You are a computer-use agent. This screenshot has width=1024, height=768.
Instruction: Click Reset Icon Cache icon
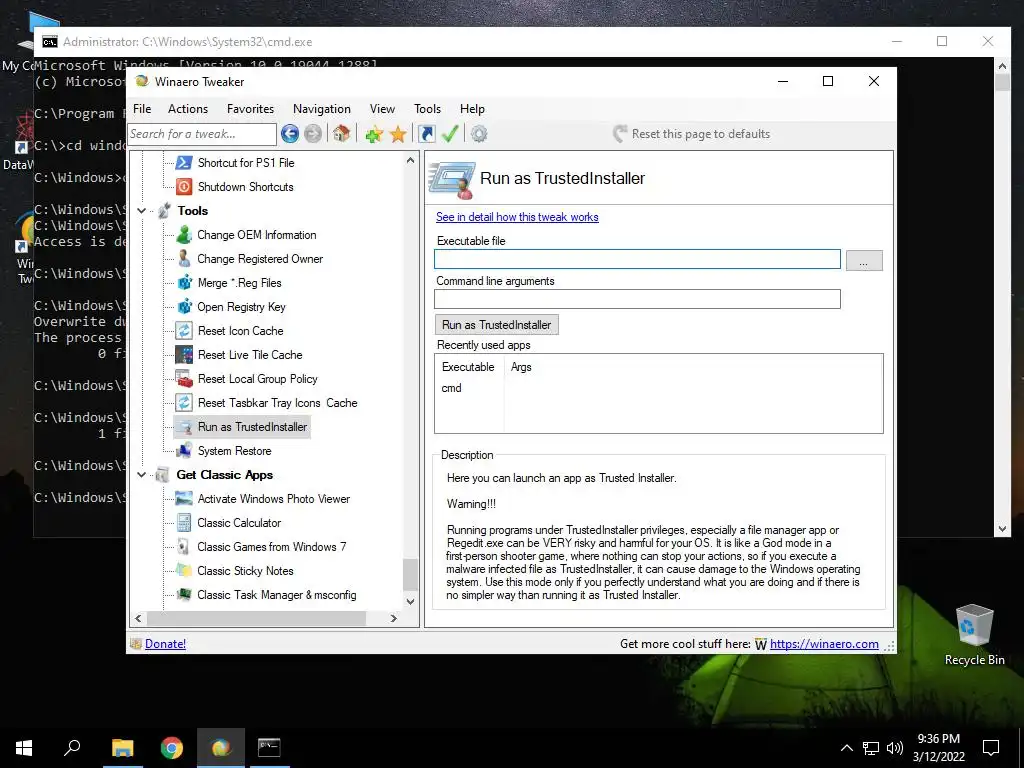click(x=184, y=330)
